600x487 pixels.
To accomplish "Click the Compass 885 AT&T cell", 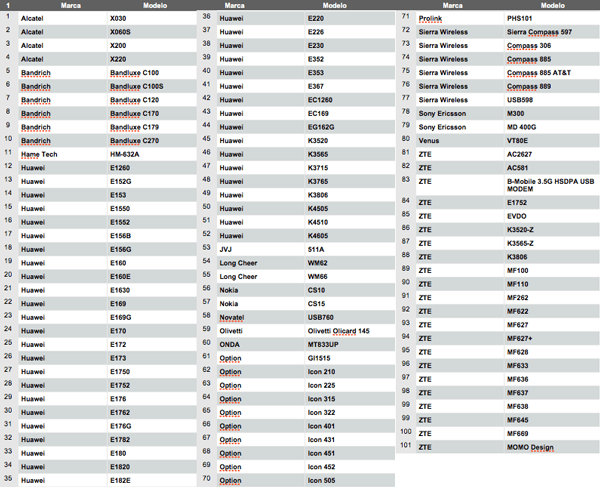I will (552, 73).
